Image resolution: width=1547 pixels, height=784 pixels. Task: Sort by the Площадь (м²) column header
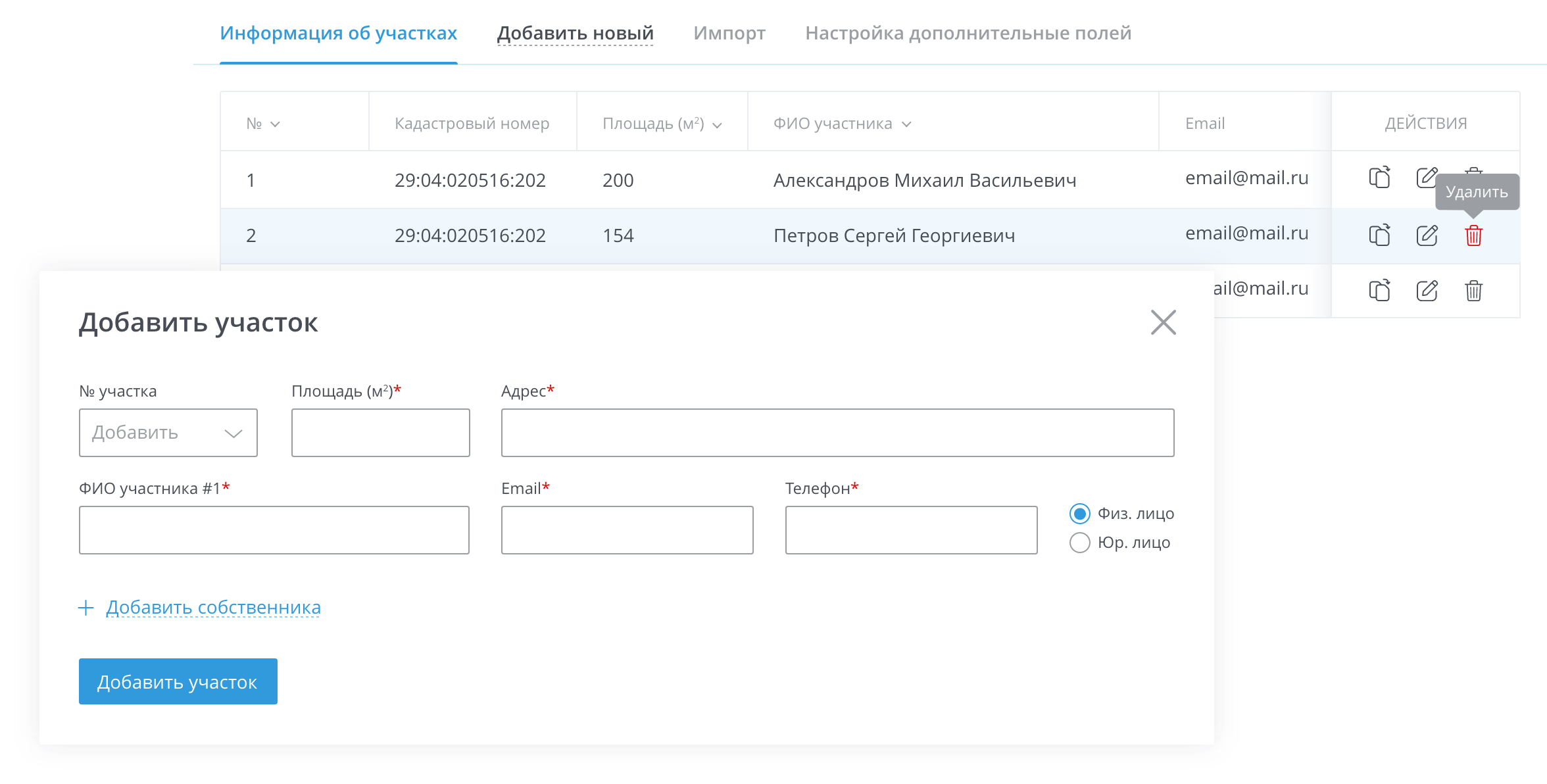point(662,124)
